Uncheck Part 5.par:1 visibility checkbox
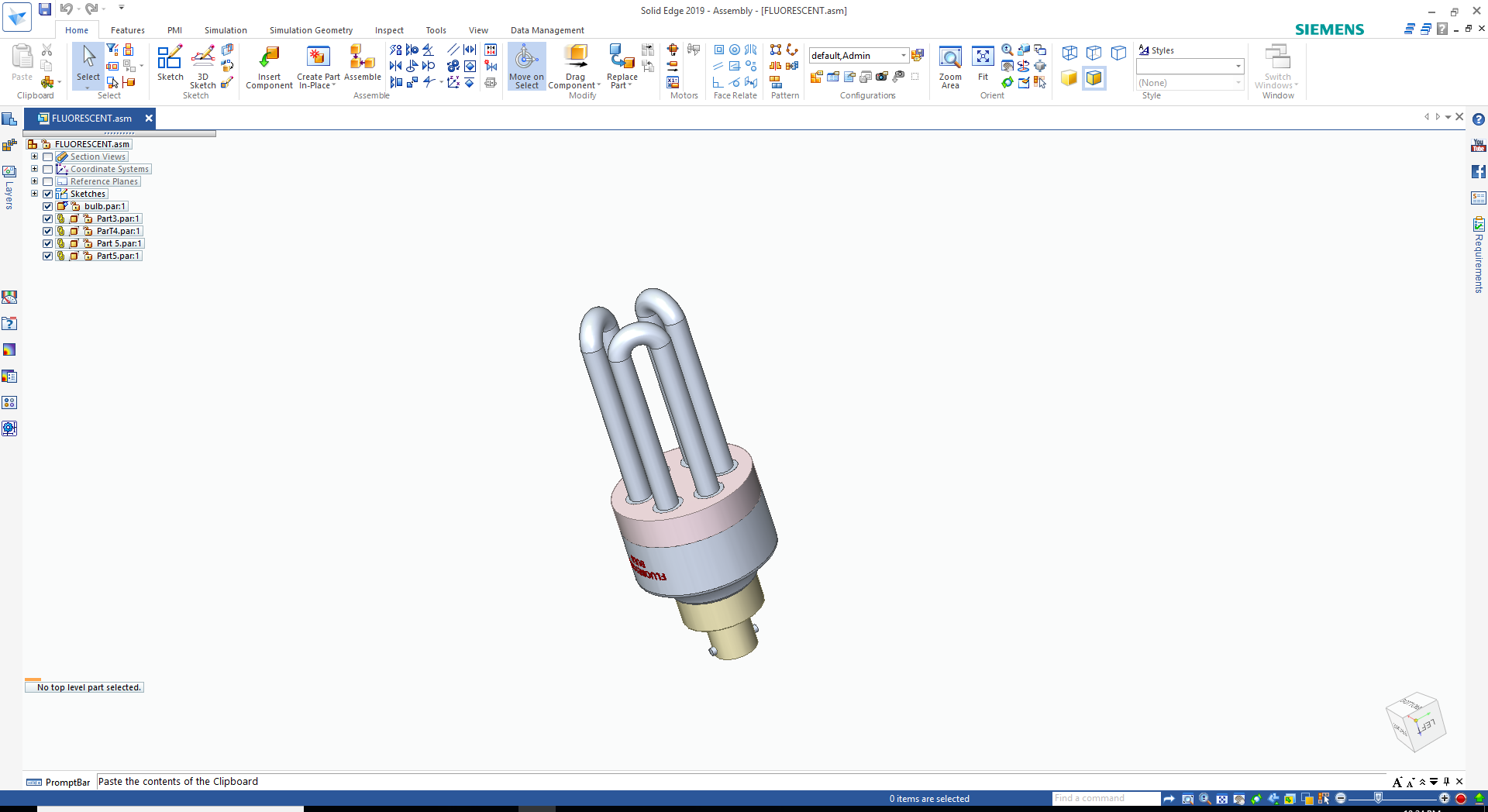Viewport: 1488px width, 812px height. coord(47,243)
